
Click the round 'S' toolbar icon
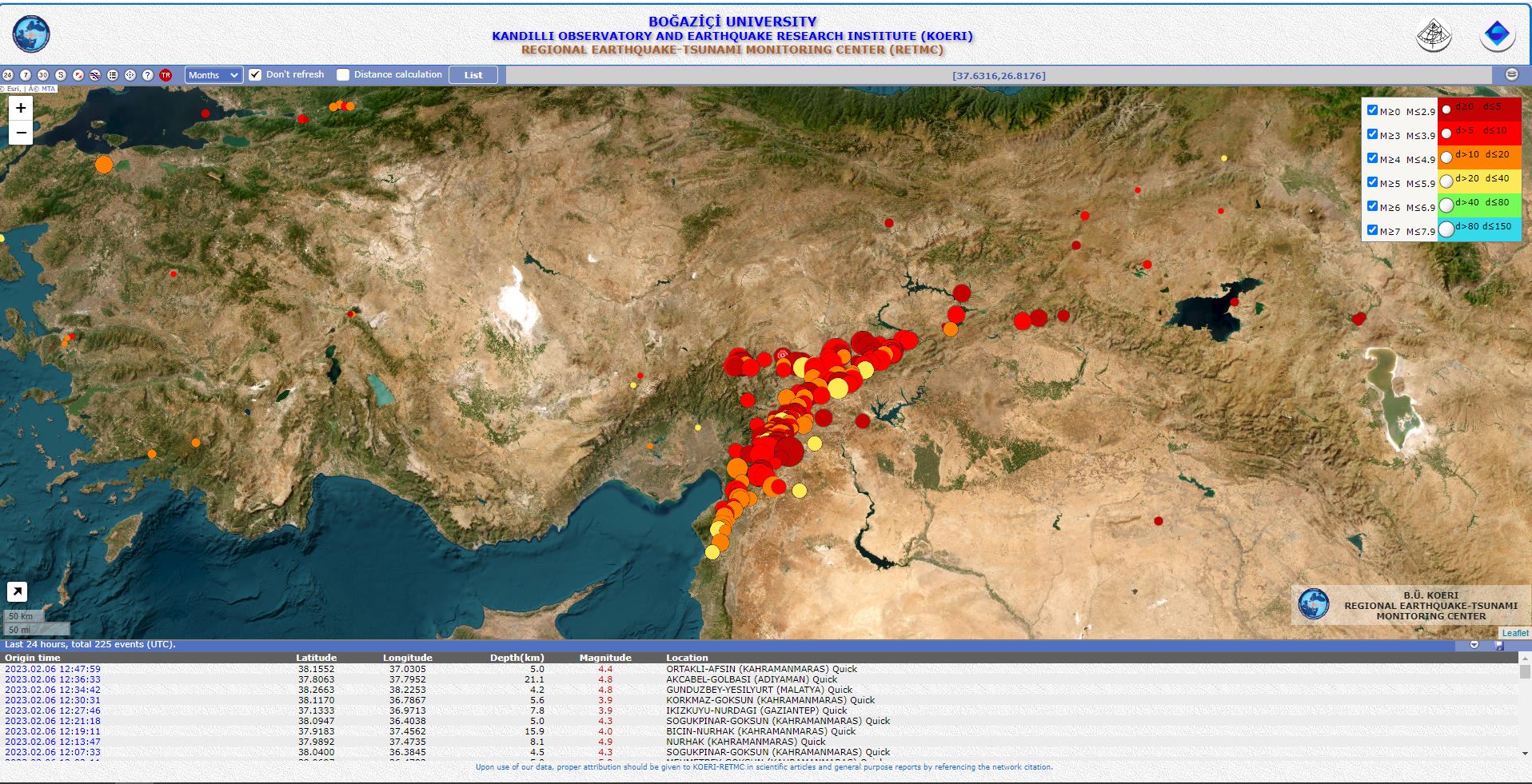[x=61, y=75]
